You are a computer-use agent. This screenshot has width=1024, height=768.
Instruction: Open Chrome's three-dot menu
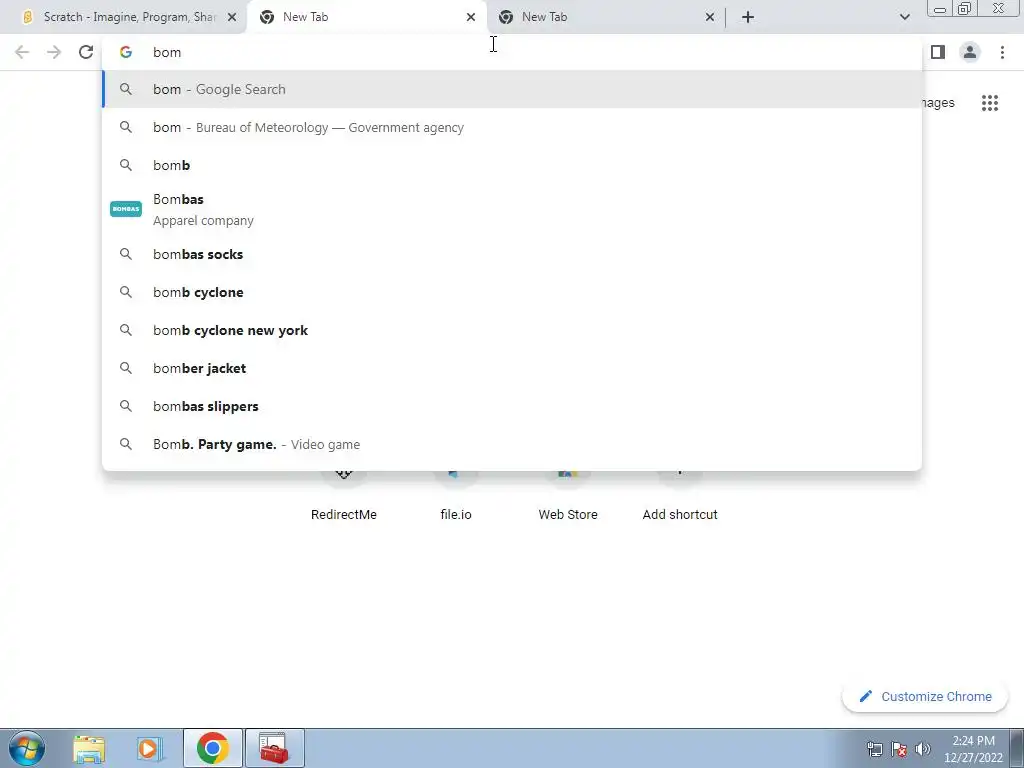(x=1002, y=52)
